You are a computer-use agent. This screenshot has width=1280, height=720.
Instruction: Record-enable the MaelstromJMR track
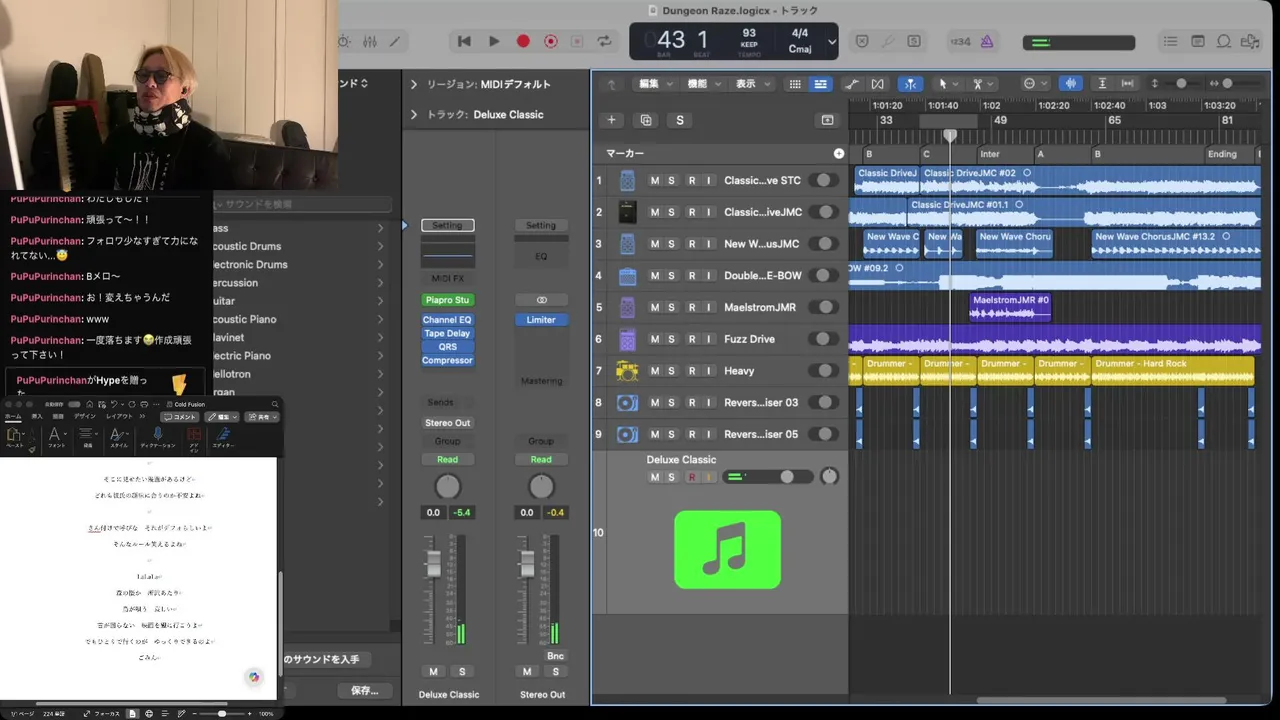click(x=691, y=307)
